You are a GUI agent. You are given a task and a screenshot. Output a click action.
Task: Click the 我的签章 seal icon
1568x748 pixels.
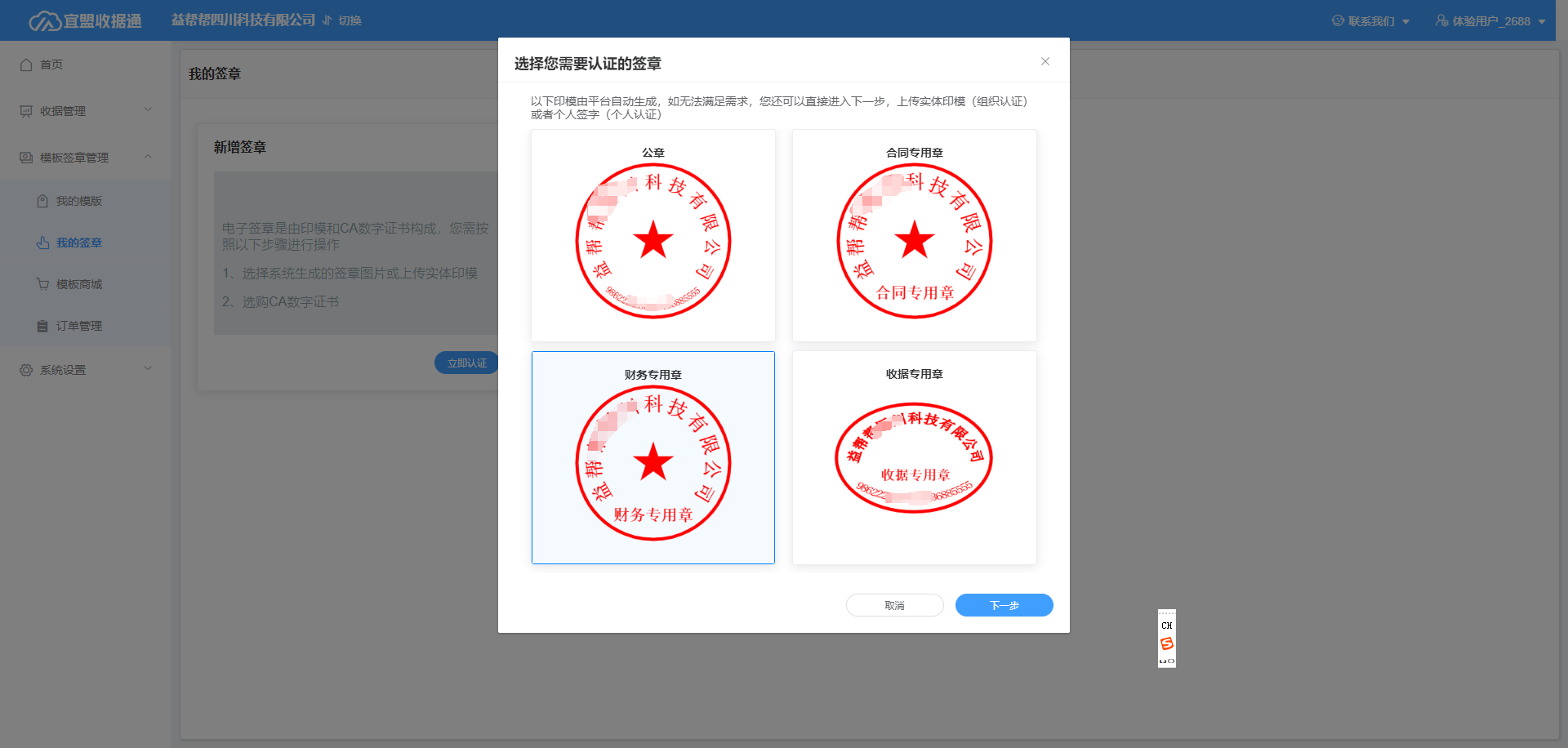[42, 243]
